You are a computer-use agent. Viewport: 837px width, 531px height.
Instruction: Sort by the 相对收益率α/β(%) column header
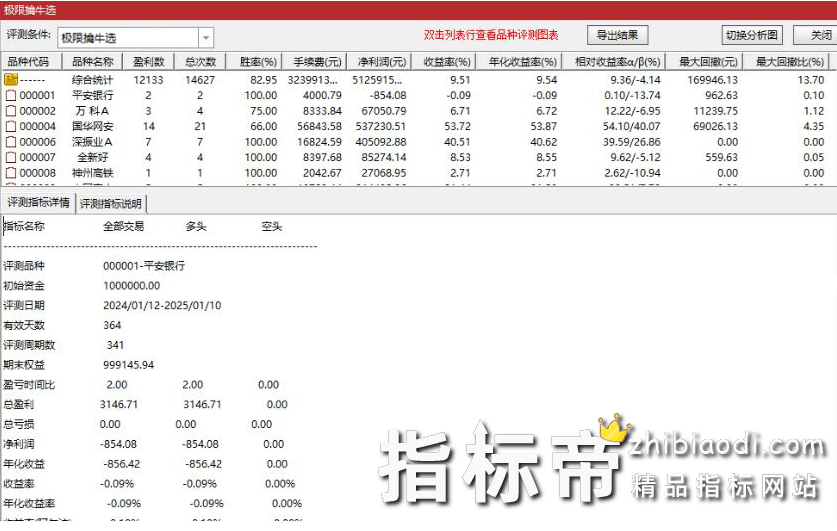point(613,62)
